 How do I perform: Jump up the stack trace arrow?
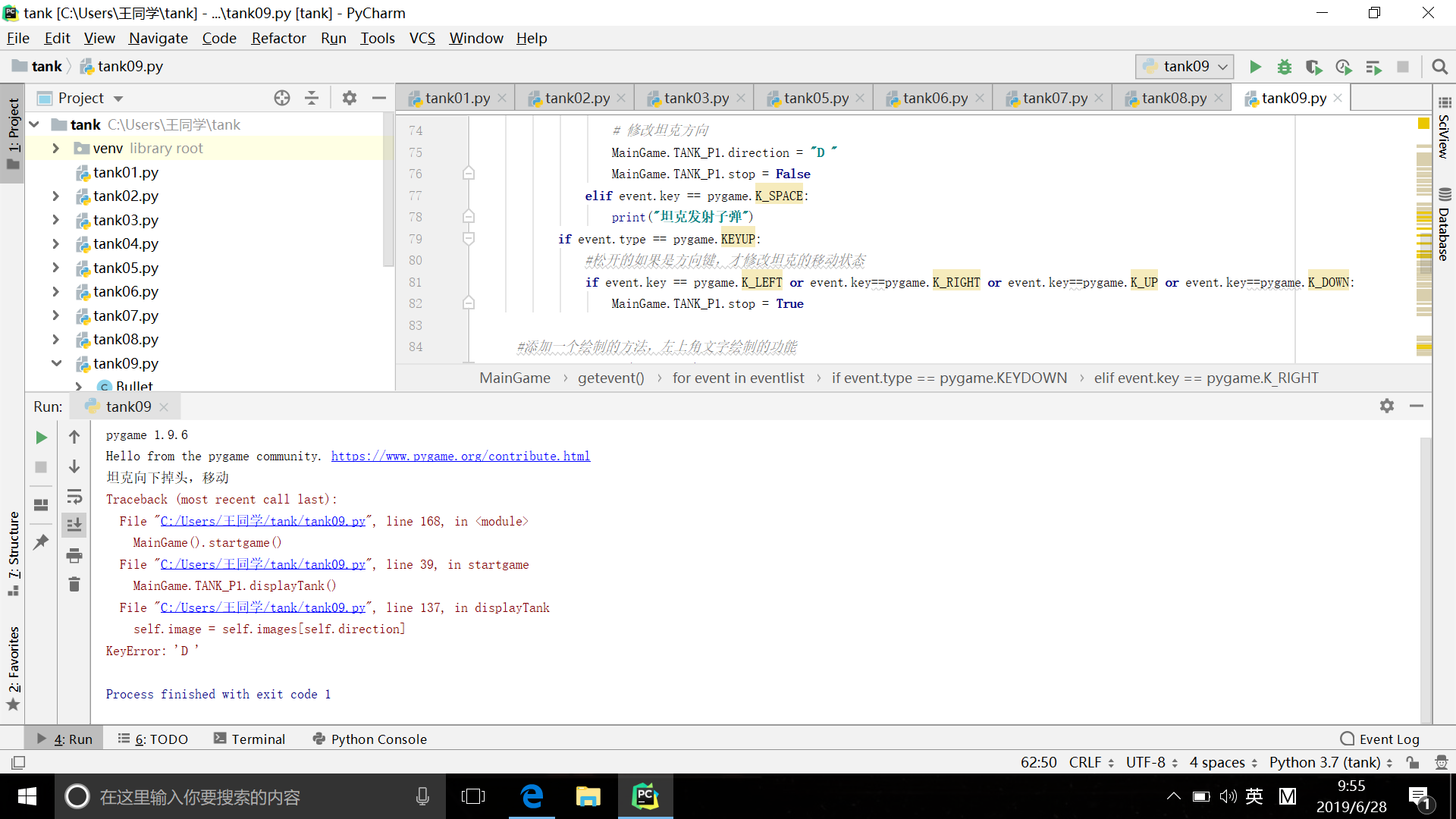tap(74, 437)
